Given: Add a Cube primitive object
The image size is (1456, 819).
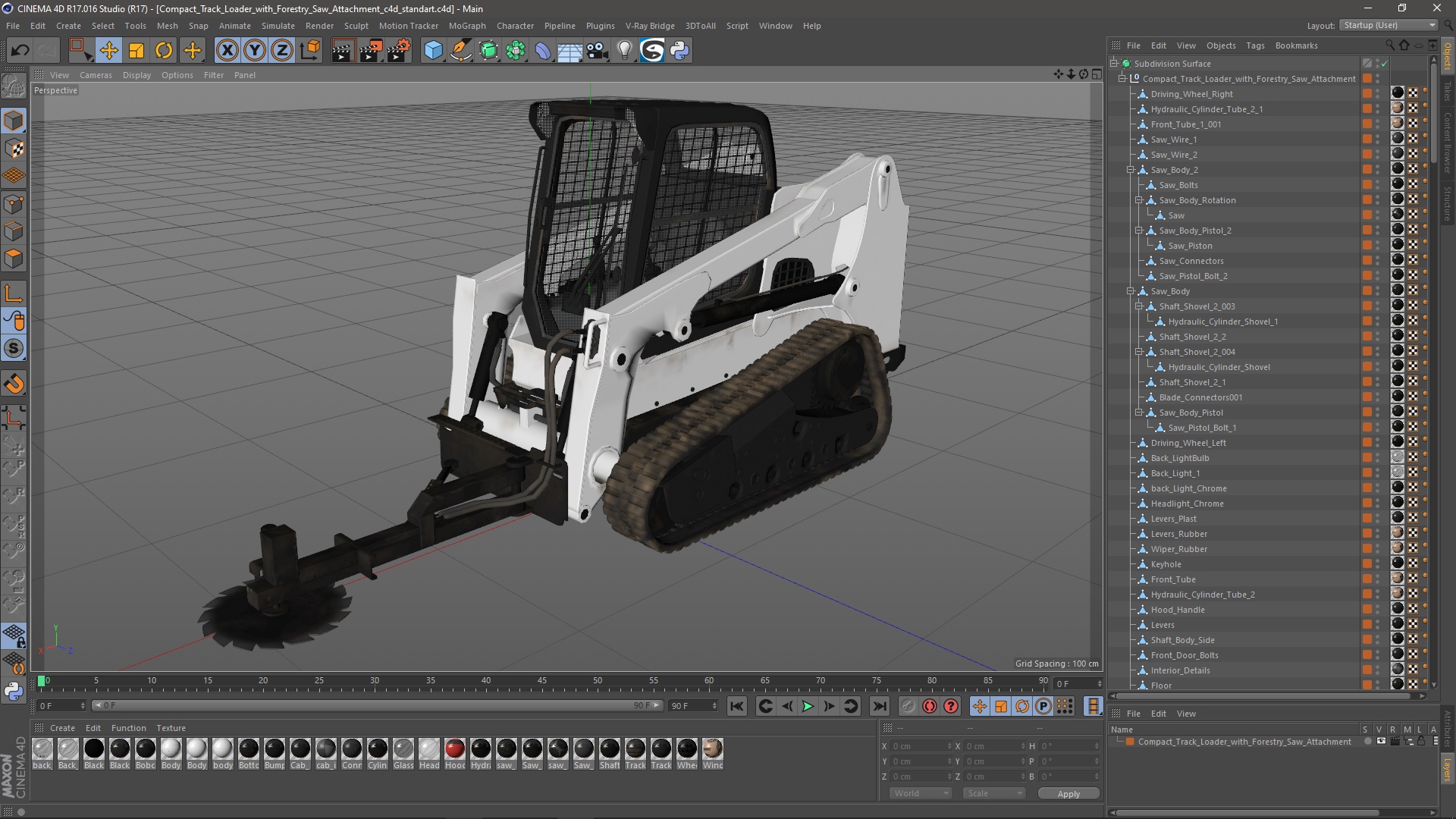Looking at the screenshot, I should pyautogui.click(x=433, y=51).
